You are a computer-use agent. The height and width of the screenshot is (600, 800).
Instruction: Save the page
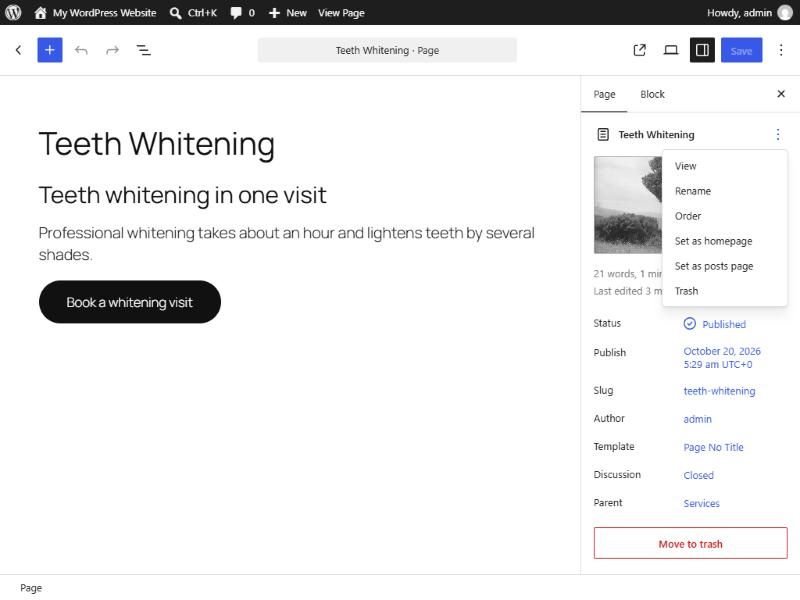coord(741,50)
